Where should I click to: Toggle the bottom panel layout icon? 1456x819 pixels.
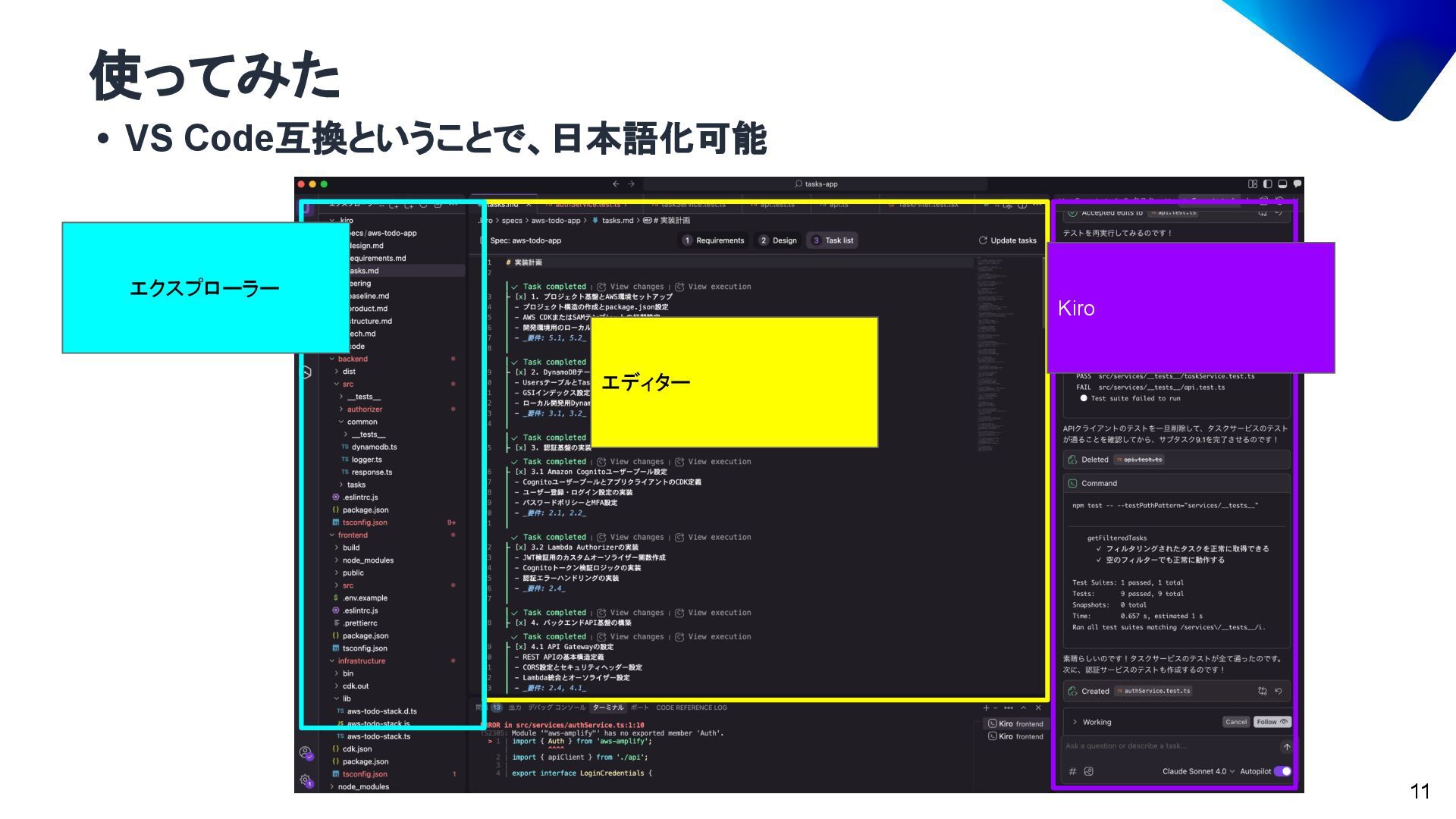pos(1282,184)
